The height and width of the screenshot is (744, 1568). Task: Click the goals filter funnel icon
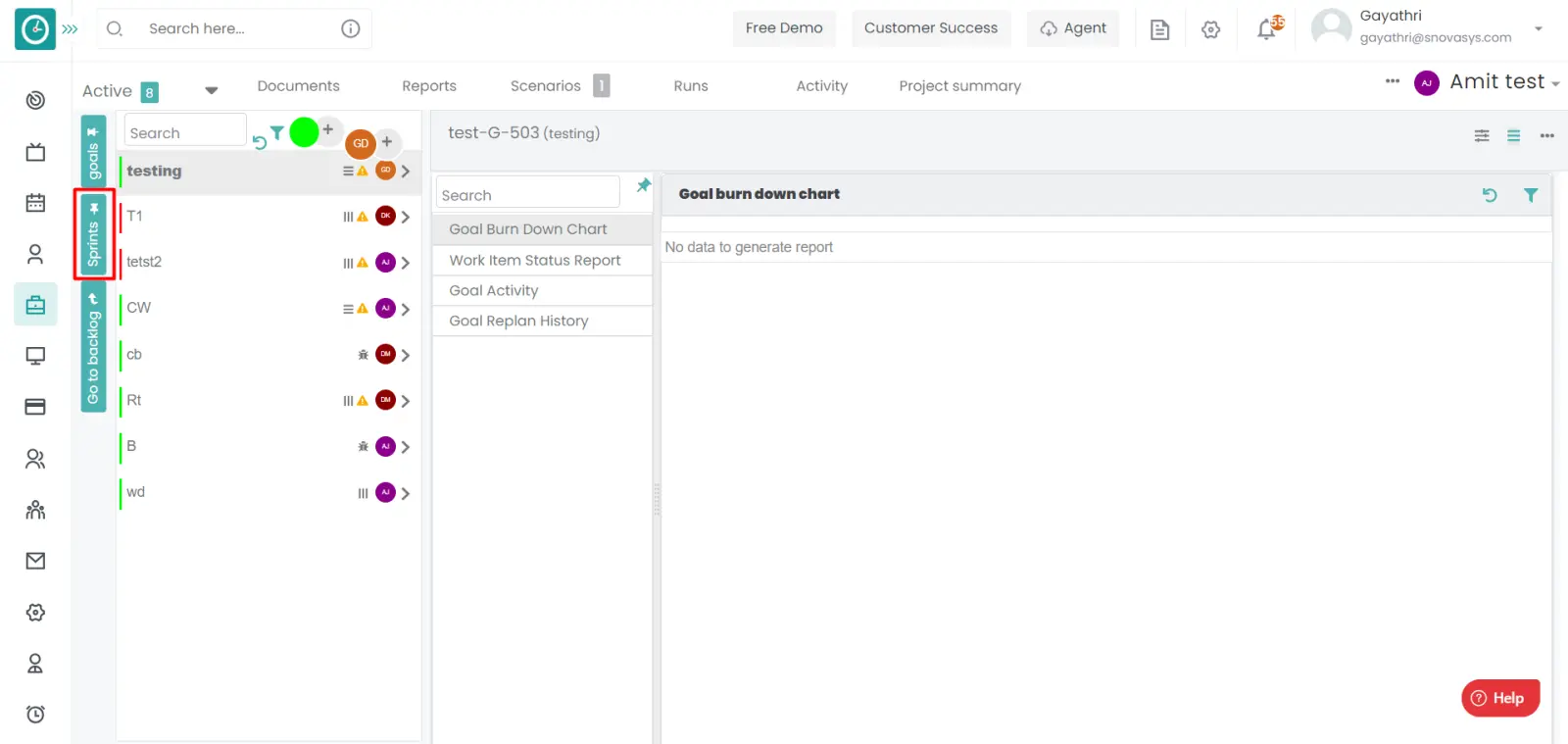point(277,132)
